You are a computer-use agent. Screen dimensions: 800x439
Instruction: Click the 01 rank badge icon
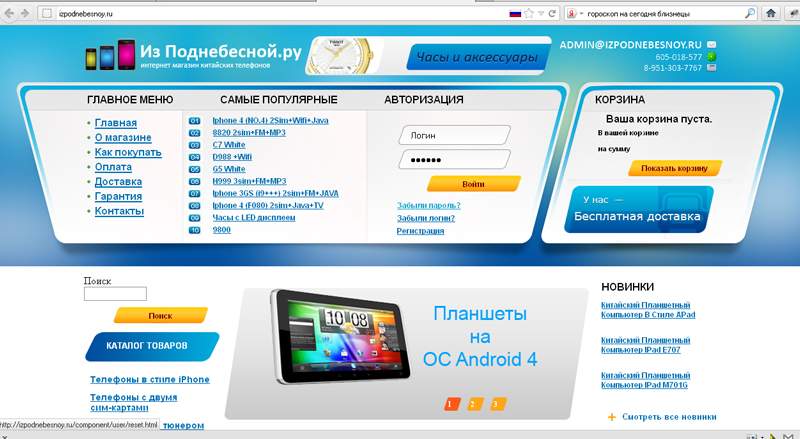click(194, 121)
